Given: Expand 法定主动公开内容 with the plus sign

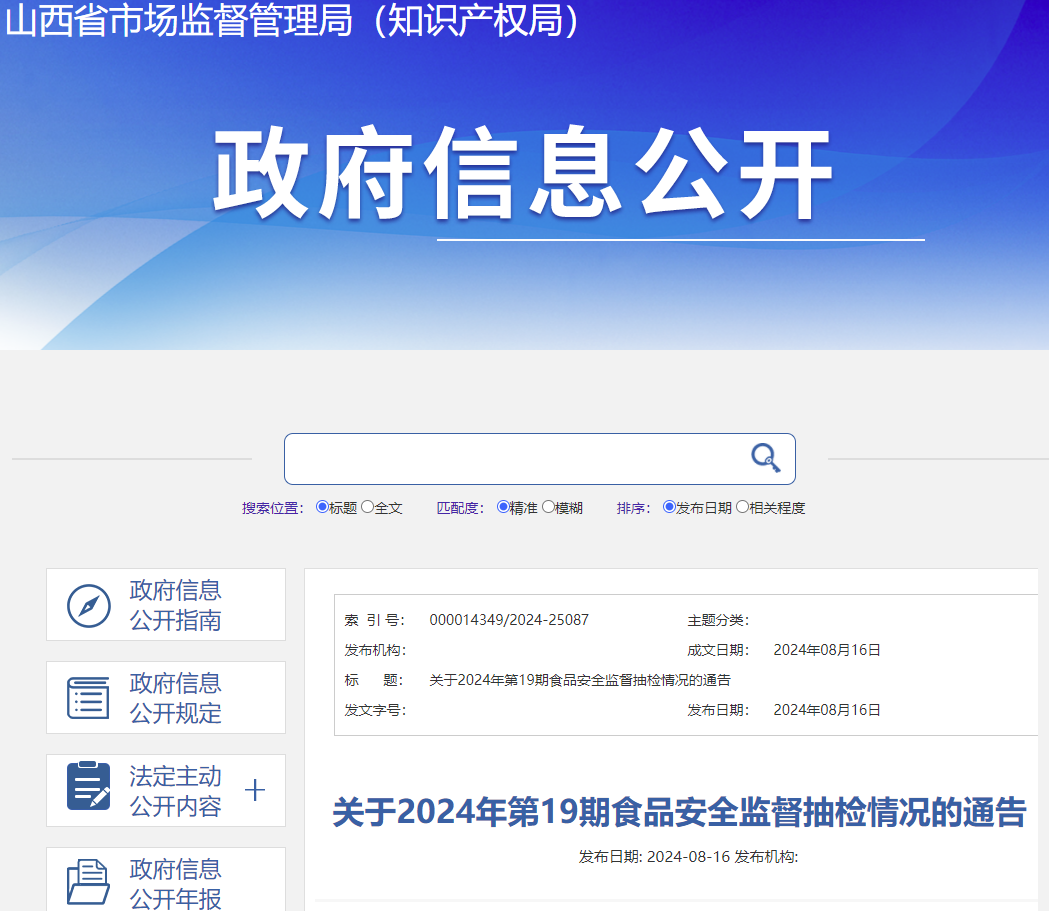Looking at the screenshot, I should tap(255, 791).
